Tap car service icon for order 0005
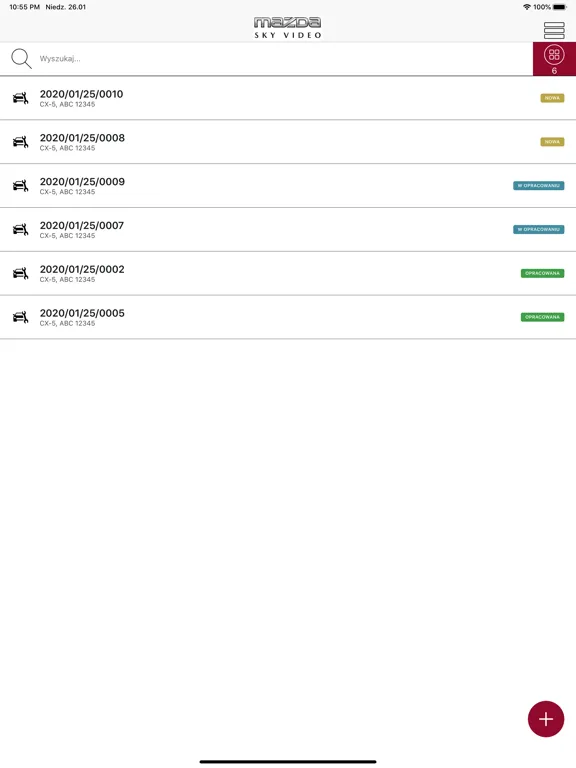 [21, 317]
